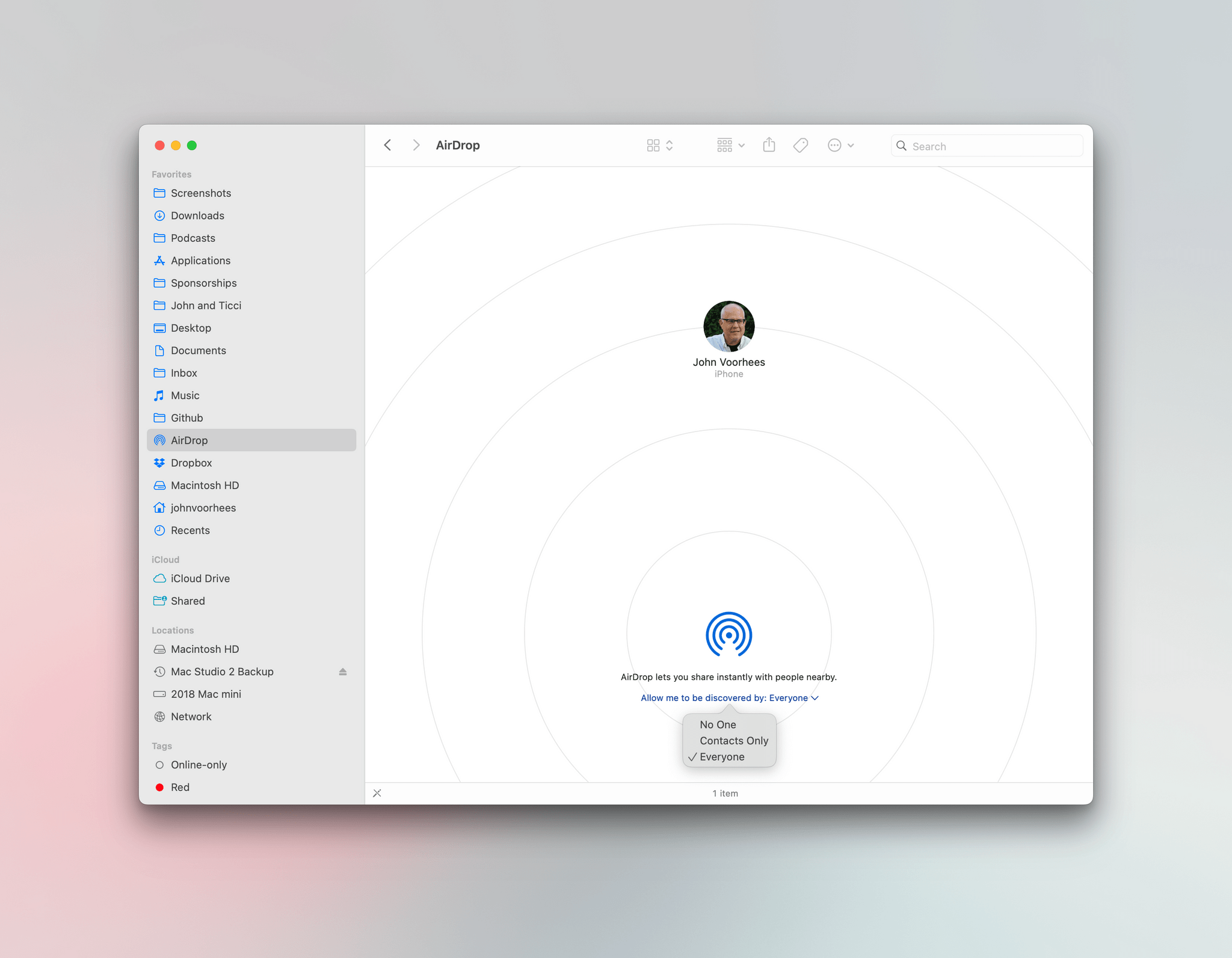Open Dropbox from the sidebar

point(251,463)
